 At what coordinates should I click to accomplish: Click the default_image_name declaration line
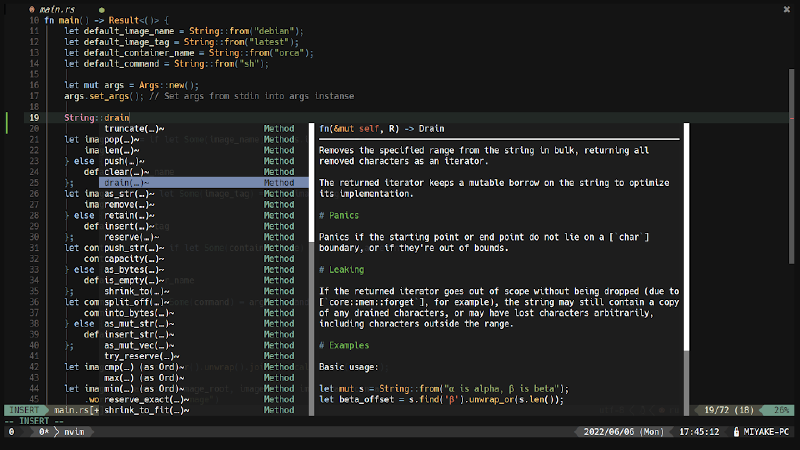(x=184, y=31)
